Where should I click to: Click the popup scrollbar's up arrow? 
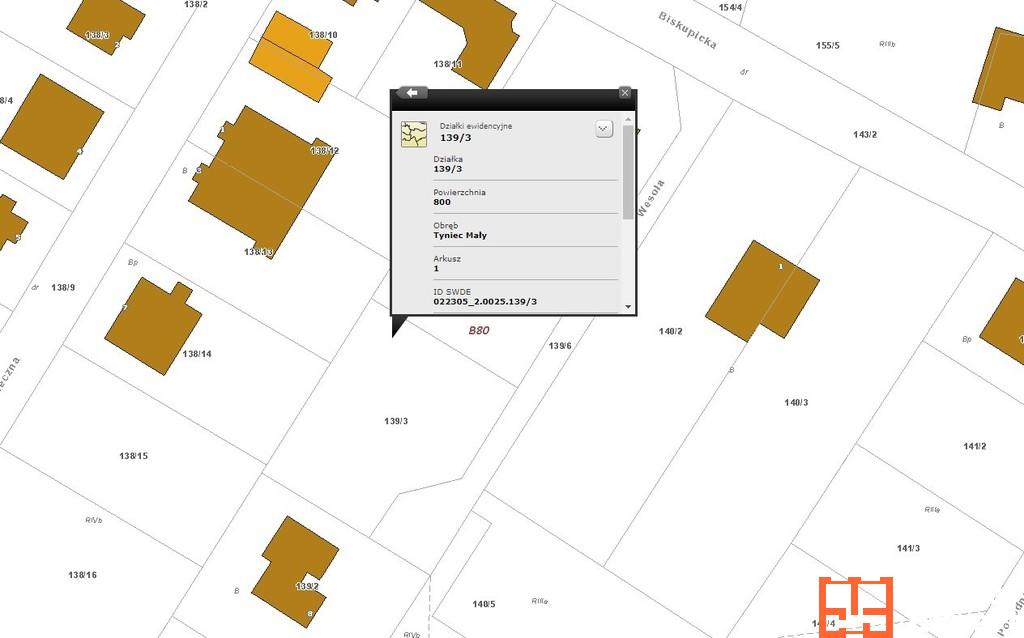(628, 120)
